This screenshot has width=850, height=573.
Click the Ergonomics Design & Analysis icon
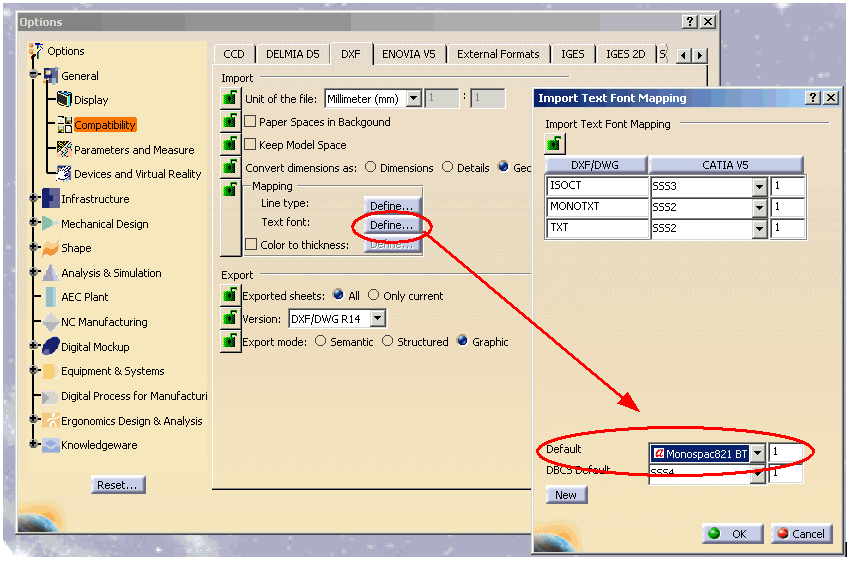tap(51, 421)
